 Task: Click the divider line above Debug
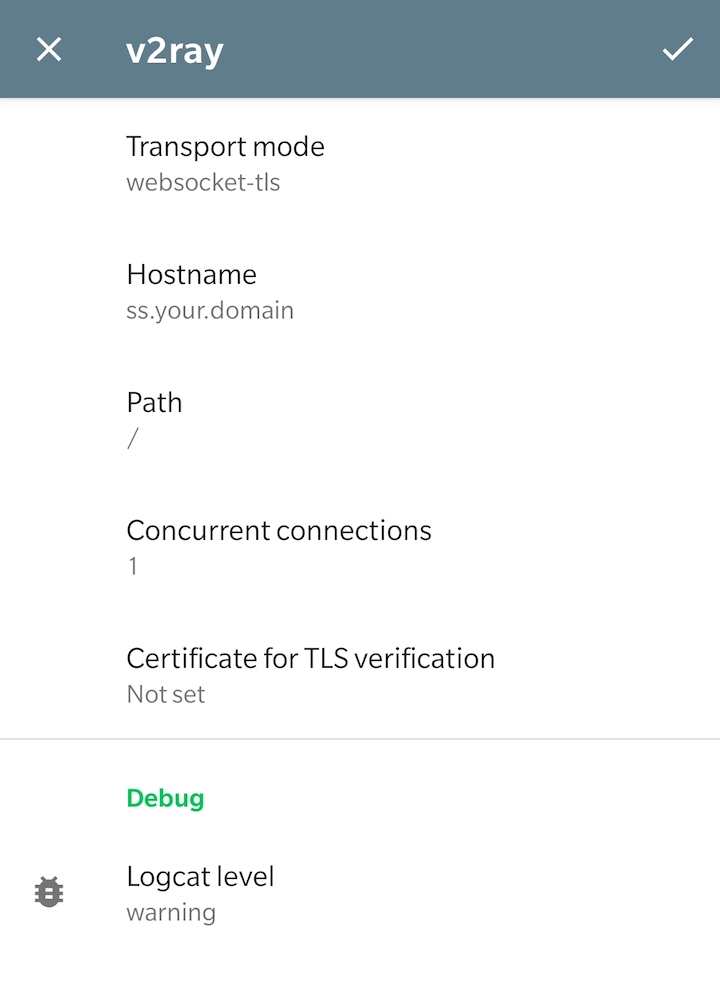[360, 739]
